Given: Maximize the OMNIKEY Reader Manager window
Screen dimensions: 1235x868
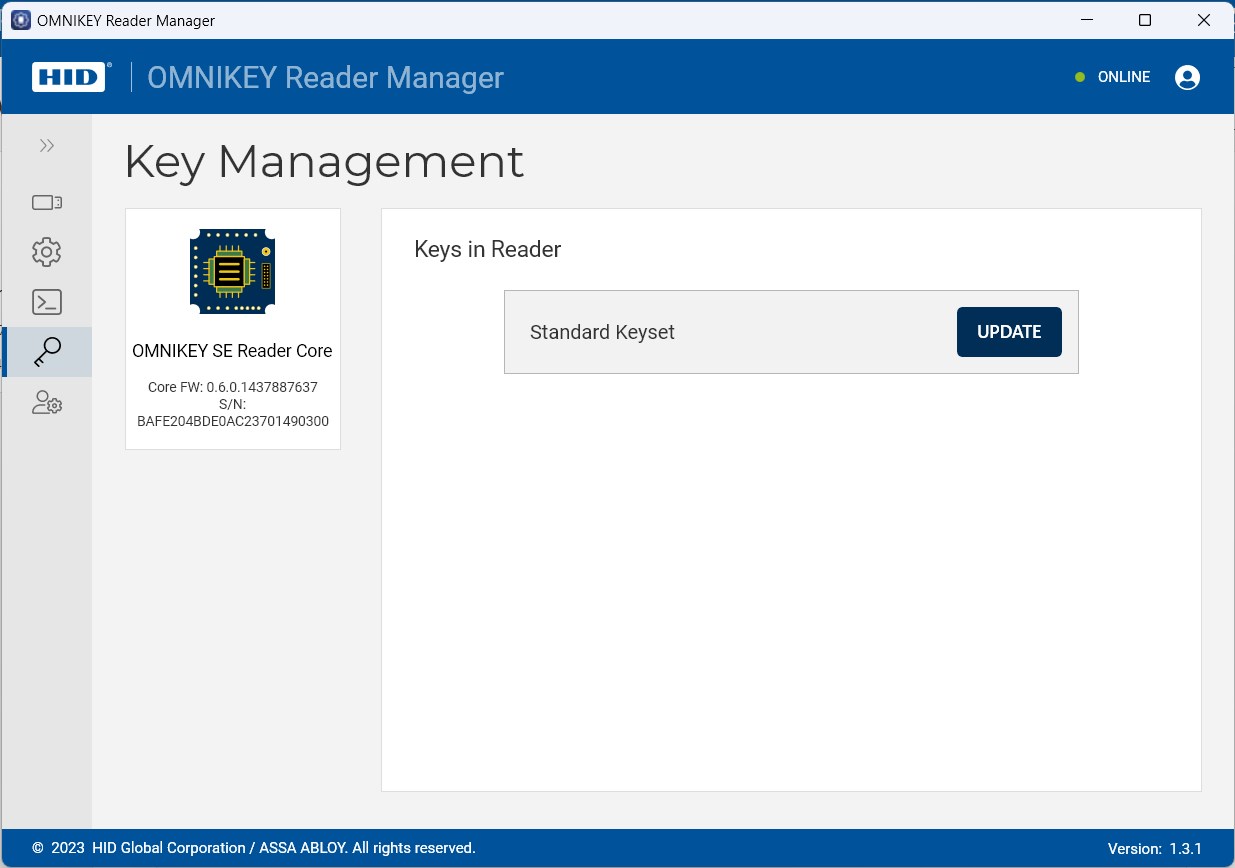Looking at the screenshot, I should (x=1145, y=20).
